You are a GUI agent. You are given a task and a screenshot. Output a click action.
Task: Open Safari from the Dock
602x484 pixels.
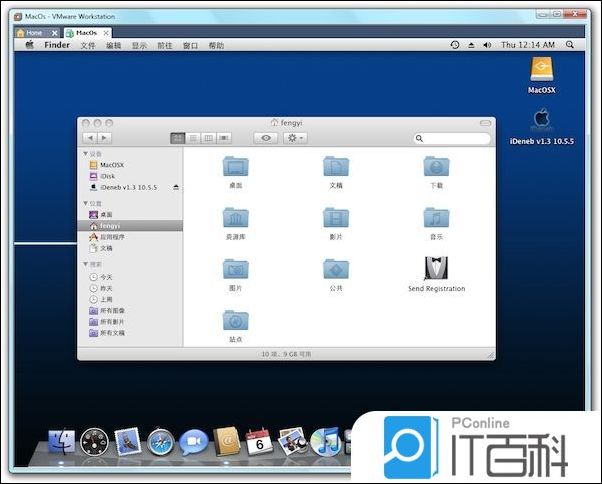161,441
